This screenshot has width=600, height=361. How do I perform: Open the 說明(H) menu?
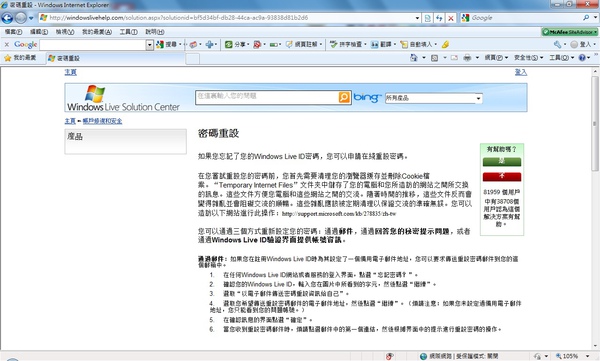click(x=155, y=32)
